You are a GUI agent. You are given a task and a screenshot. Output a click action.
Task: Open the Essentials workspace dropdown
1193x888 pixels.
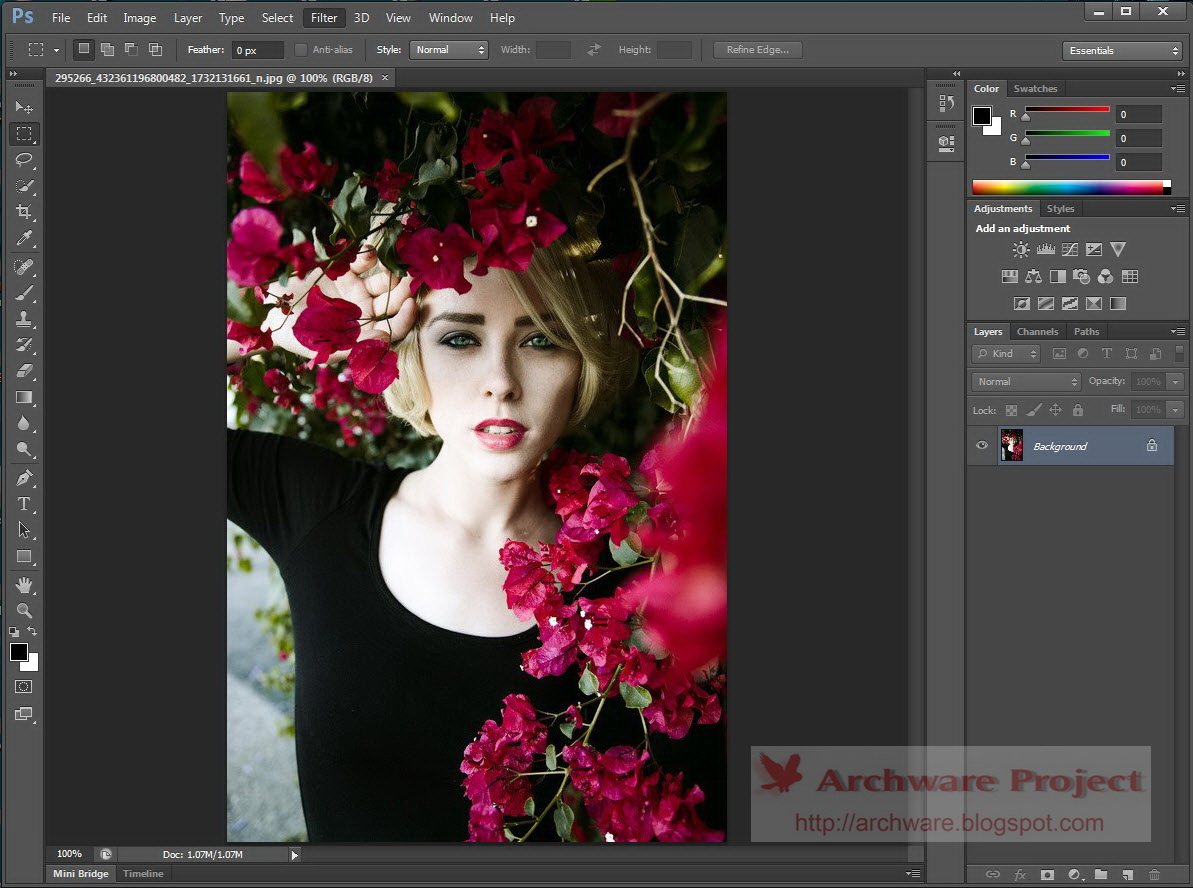1122,51
